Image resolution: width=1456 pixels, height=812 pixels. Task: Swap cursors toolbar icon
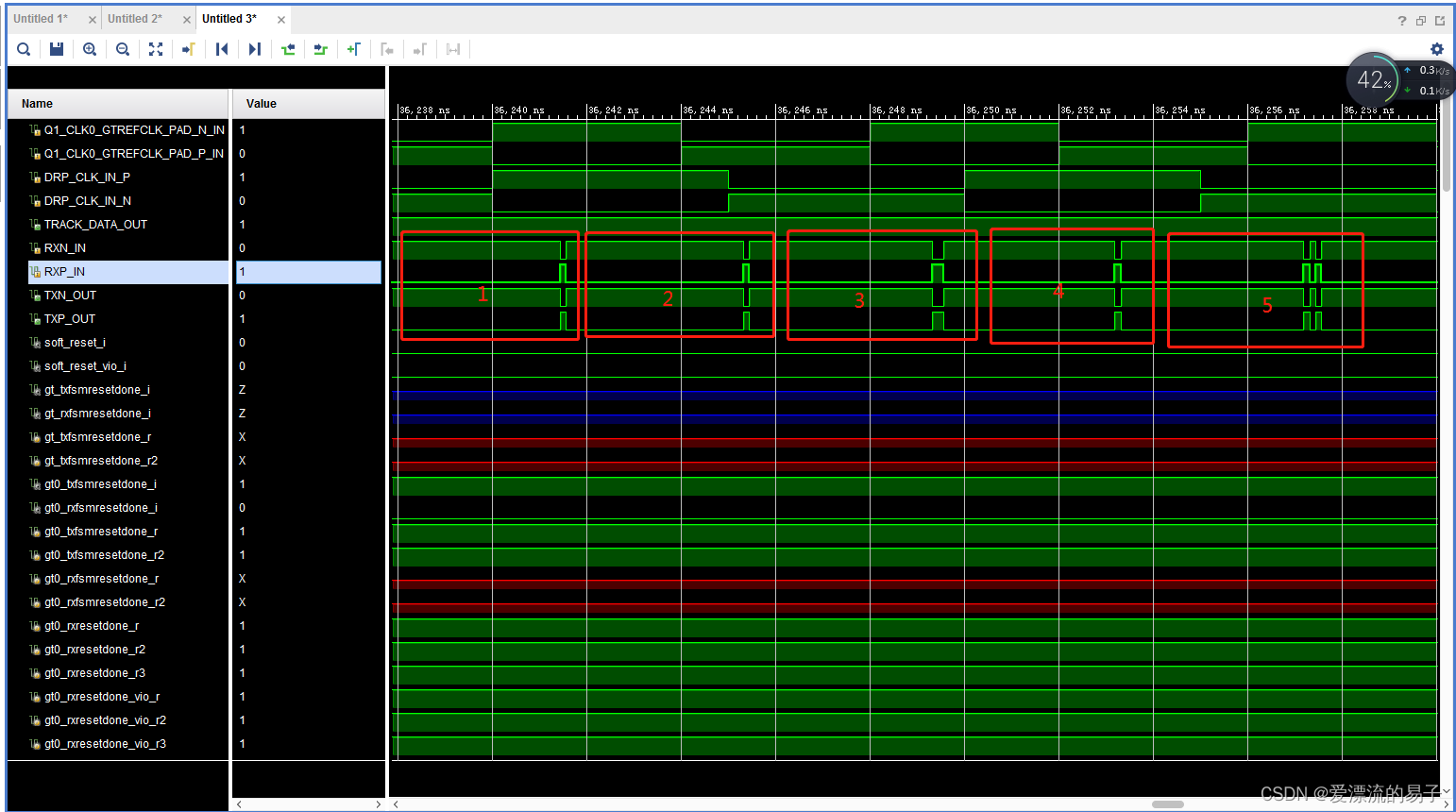[453, 49]
